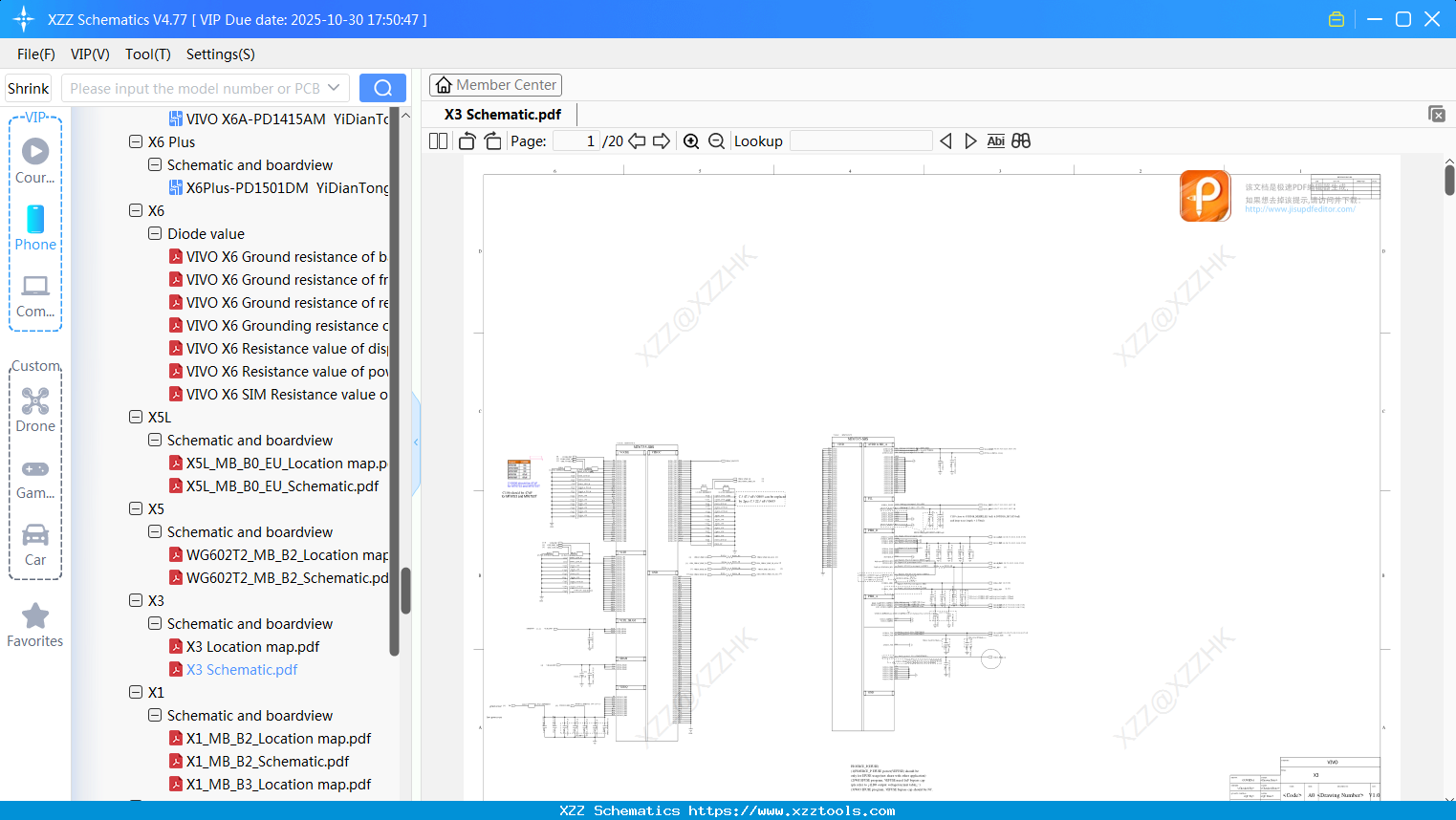This screenshot has width=1456, height=820.
Task: Collapse the X1 node
Action: coord(136,692)
